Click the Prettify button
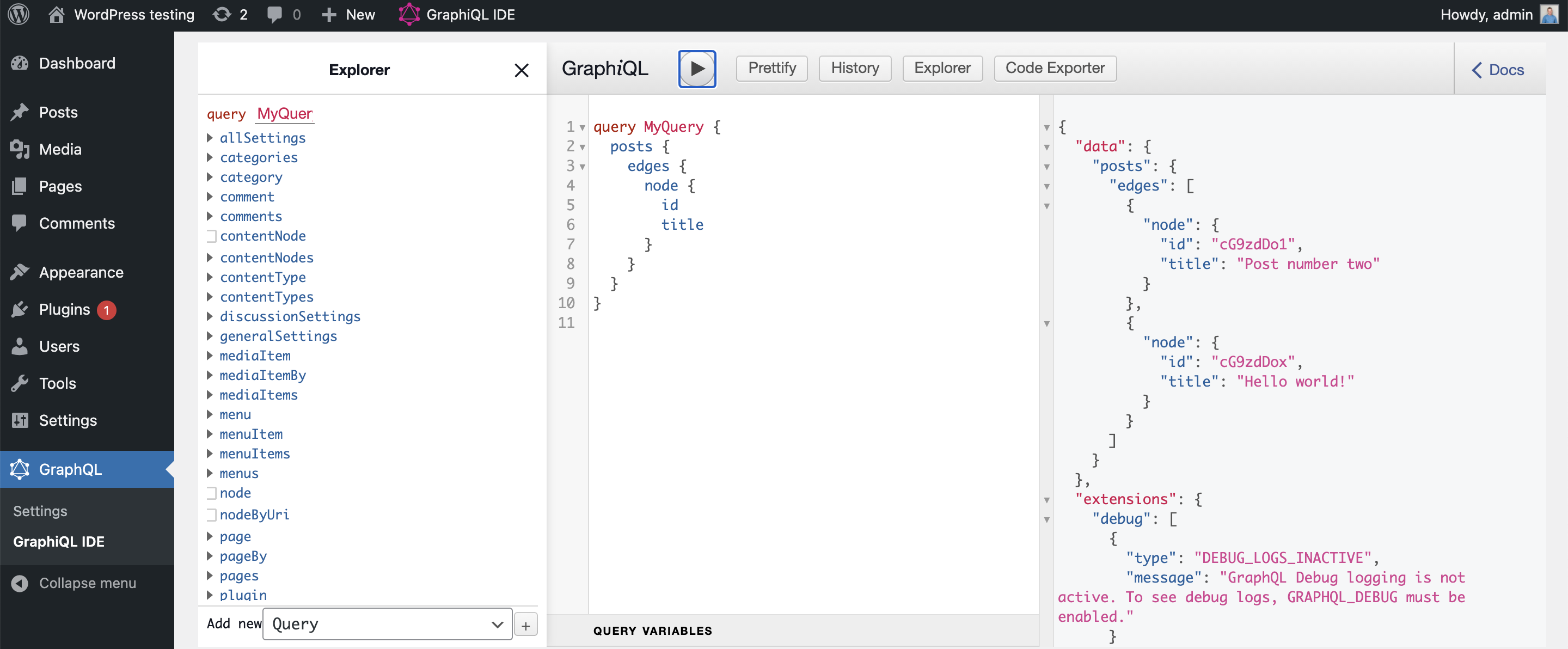 772,68
